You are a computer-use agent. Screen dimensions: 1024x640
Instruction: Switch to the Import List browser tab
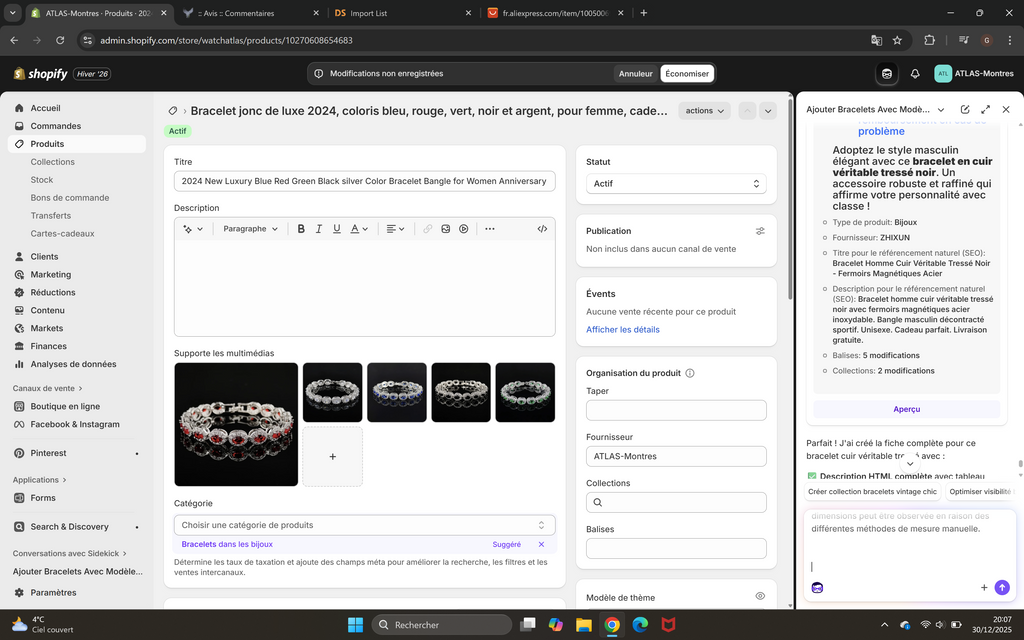click(402, 13)
